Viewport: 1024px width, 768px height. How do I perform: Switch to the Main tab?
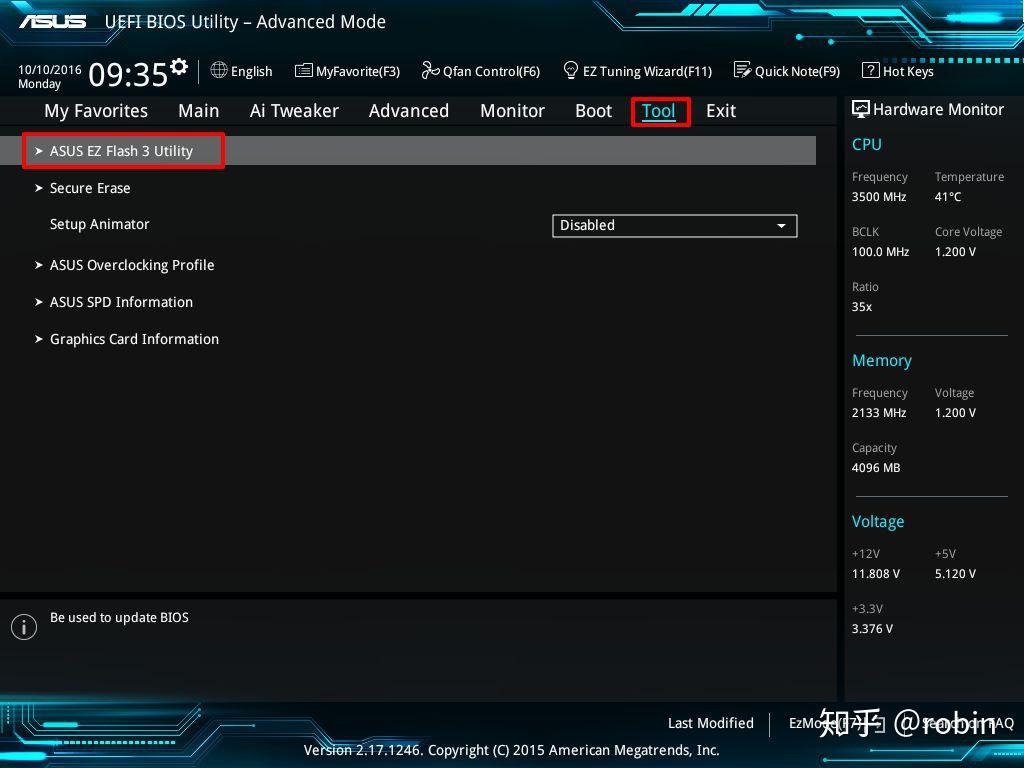(199, 111)
